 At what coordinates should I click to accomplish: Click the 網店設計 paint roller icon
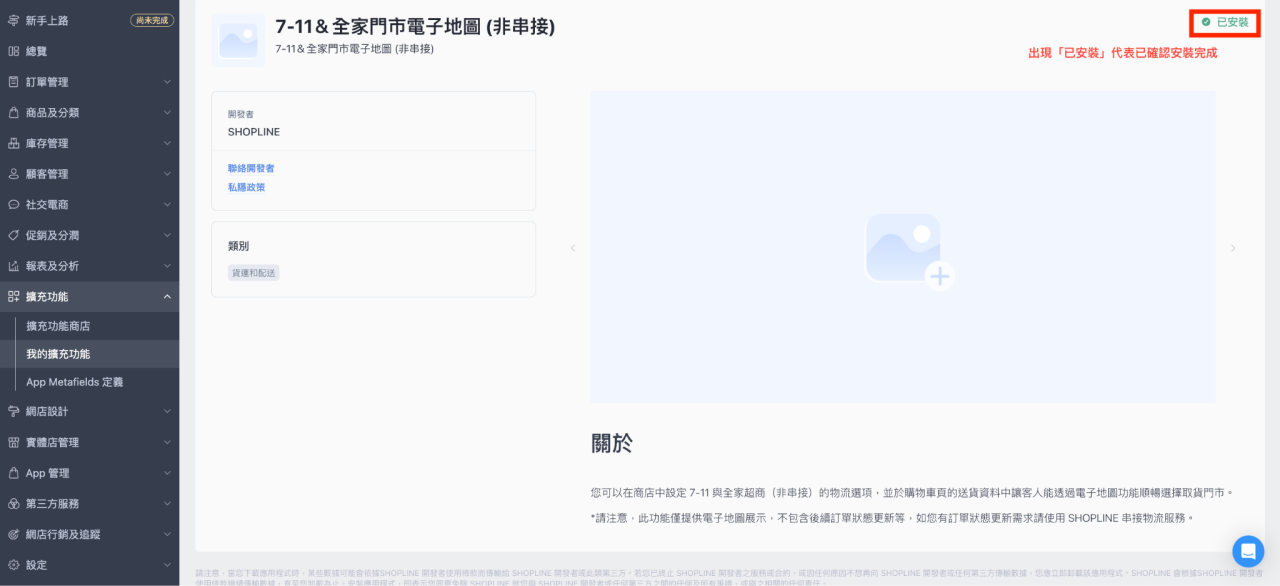(x=13, y=411)
